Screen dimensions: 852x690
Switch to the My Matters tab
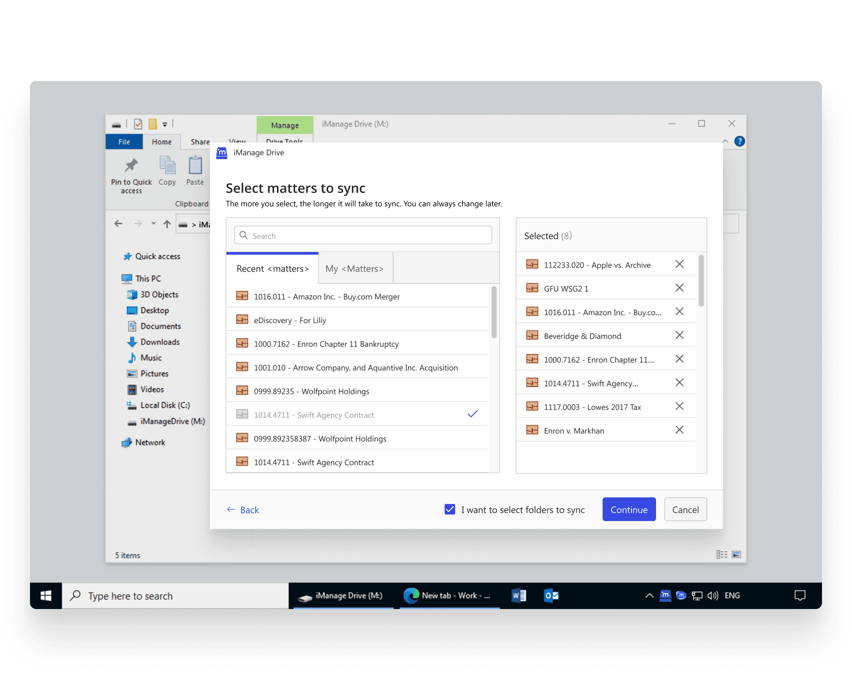click(354, 267)
